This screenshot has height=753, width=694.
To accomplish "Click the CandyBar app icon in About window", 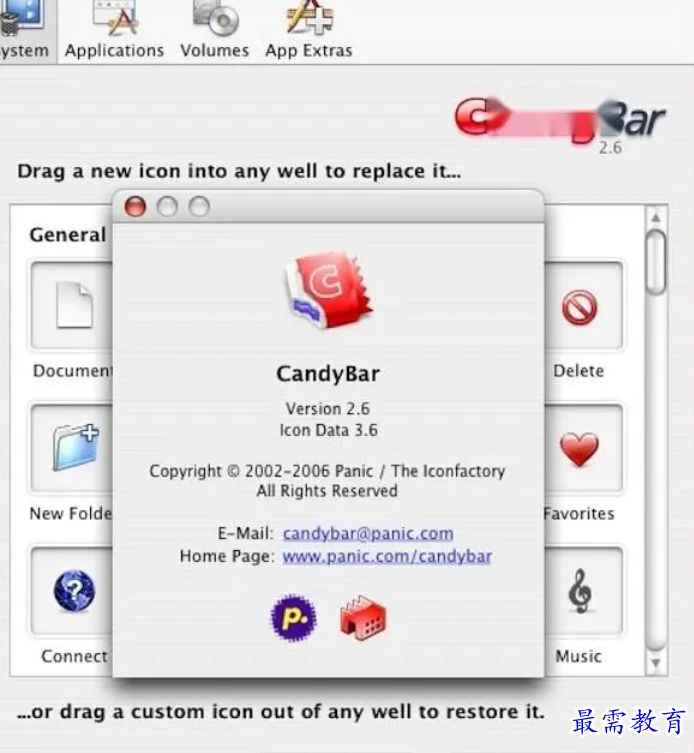I will tap(329, 290).
